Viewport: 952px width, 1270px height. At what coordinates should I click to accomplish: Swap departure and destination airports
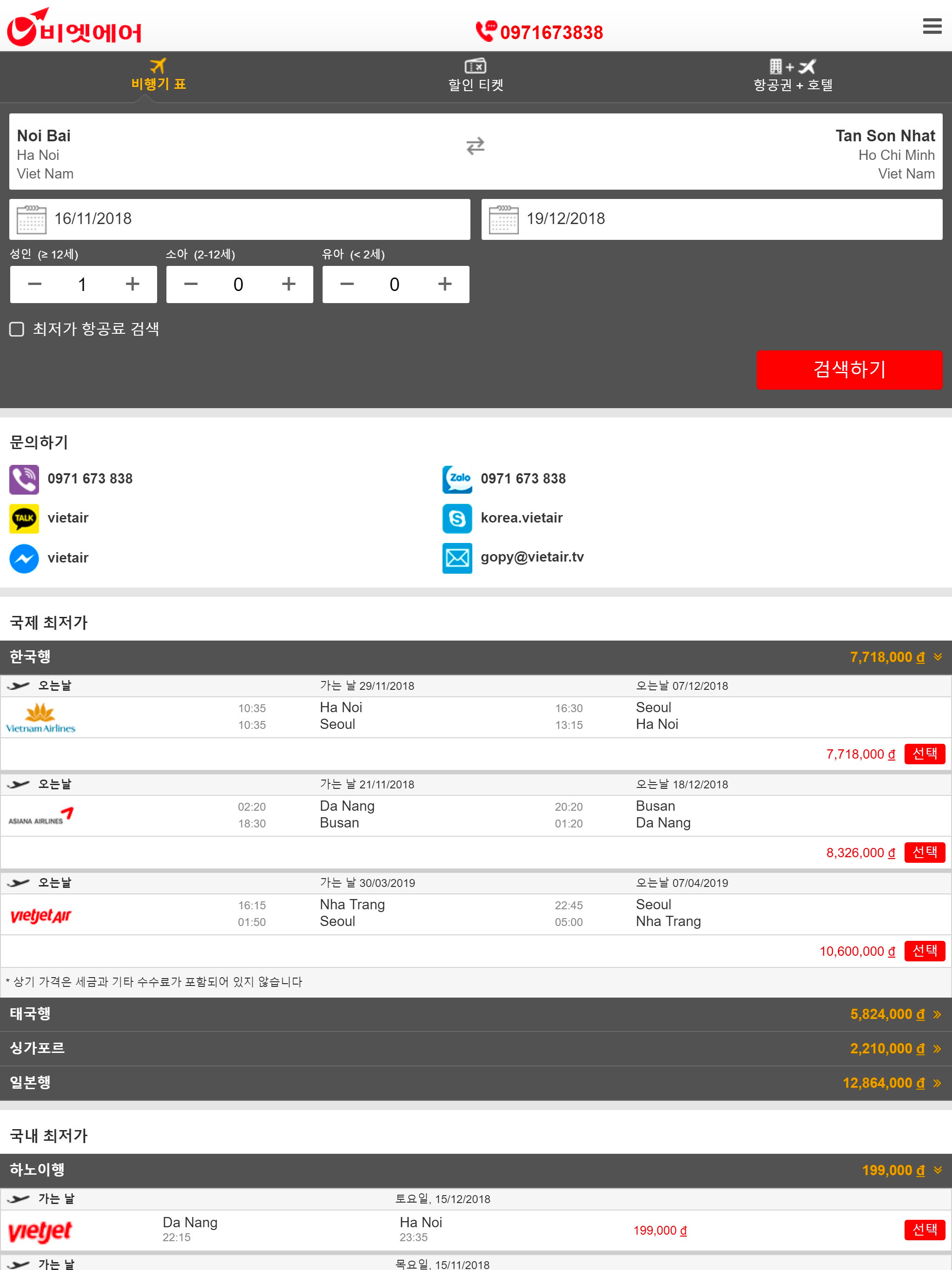(x=476, y=146)
